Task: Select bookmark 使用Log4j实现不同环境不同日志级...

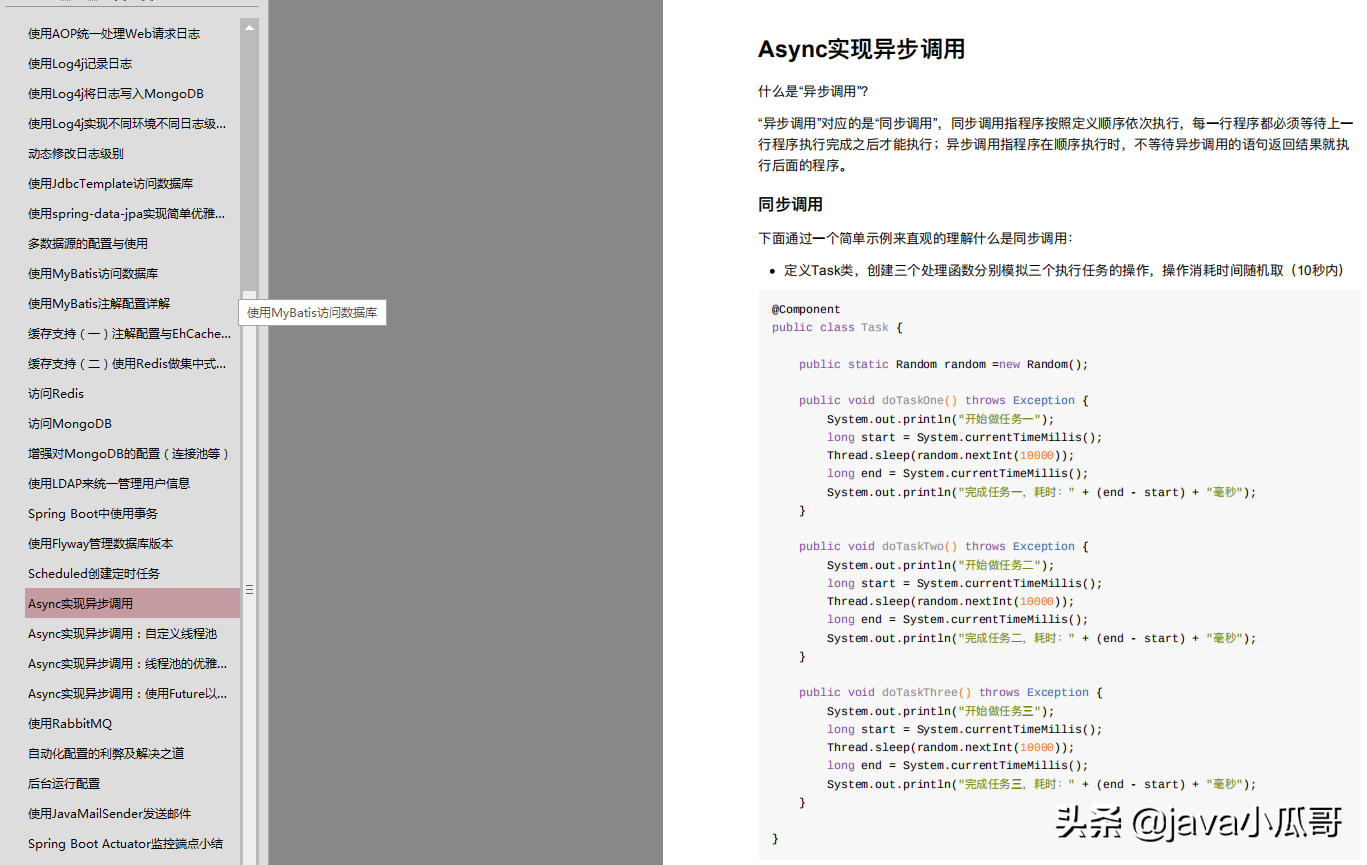Action: click(x=127, y=123)
